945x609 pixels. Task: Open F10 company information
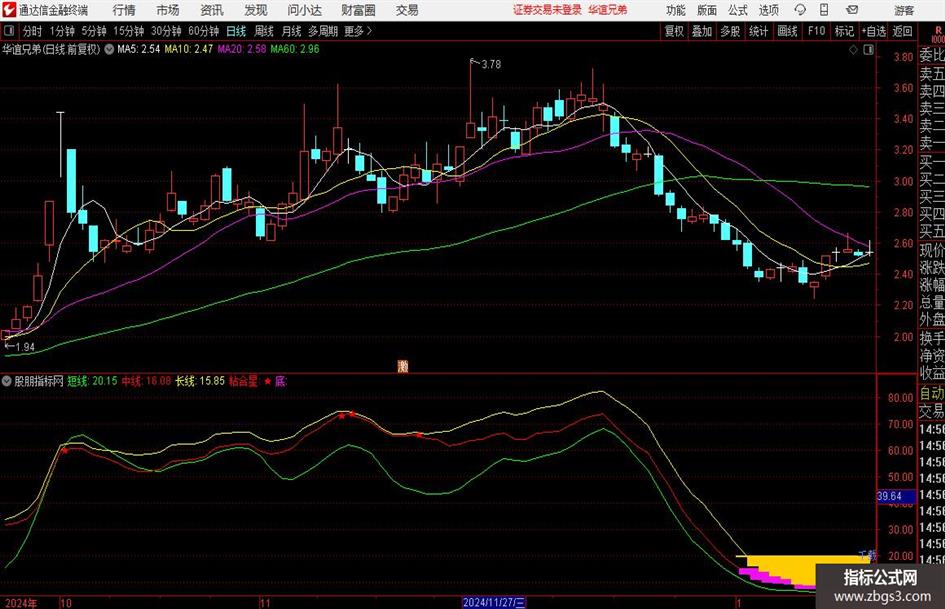click(x=816, y=31)
